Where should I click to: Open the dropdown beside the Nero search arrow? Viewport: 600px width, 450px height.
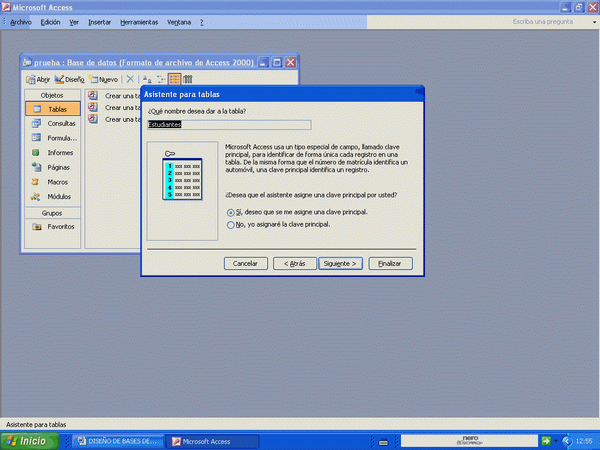(556, 441)
